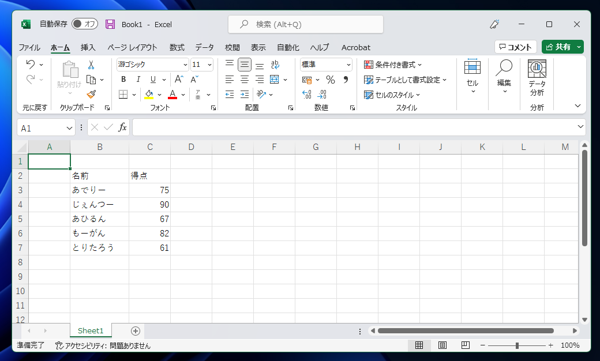Align cell contents to top
Viewport: 600px width, 361px height.
tap(229, 64)
